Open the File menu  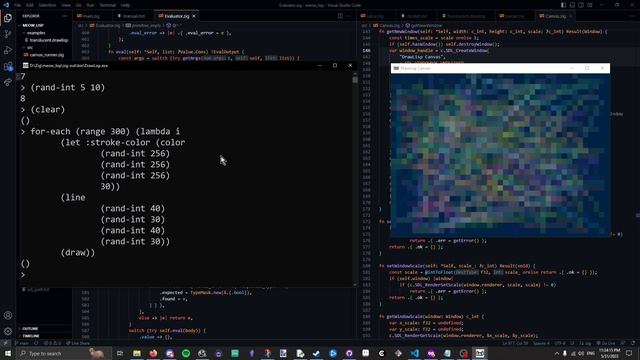pos(18,5)
